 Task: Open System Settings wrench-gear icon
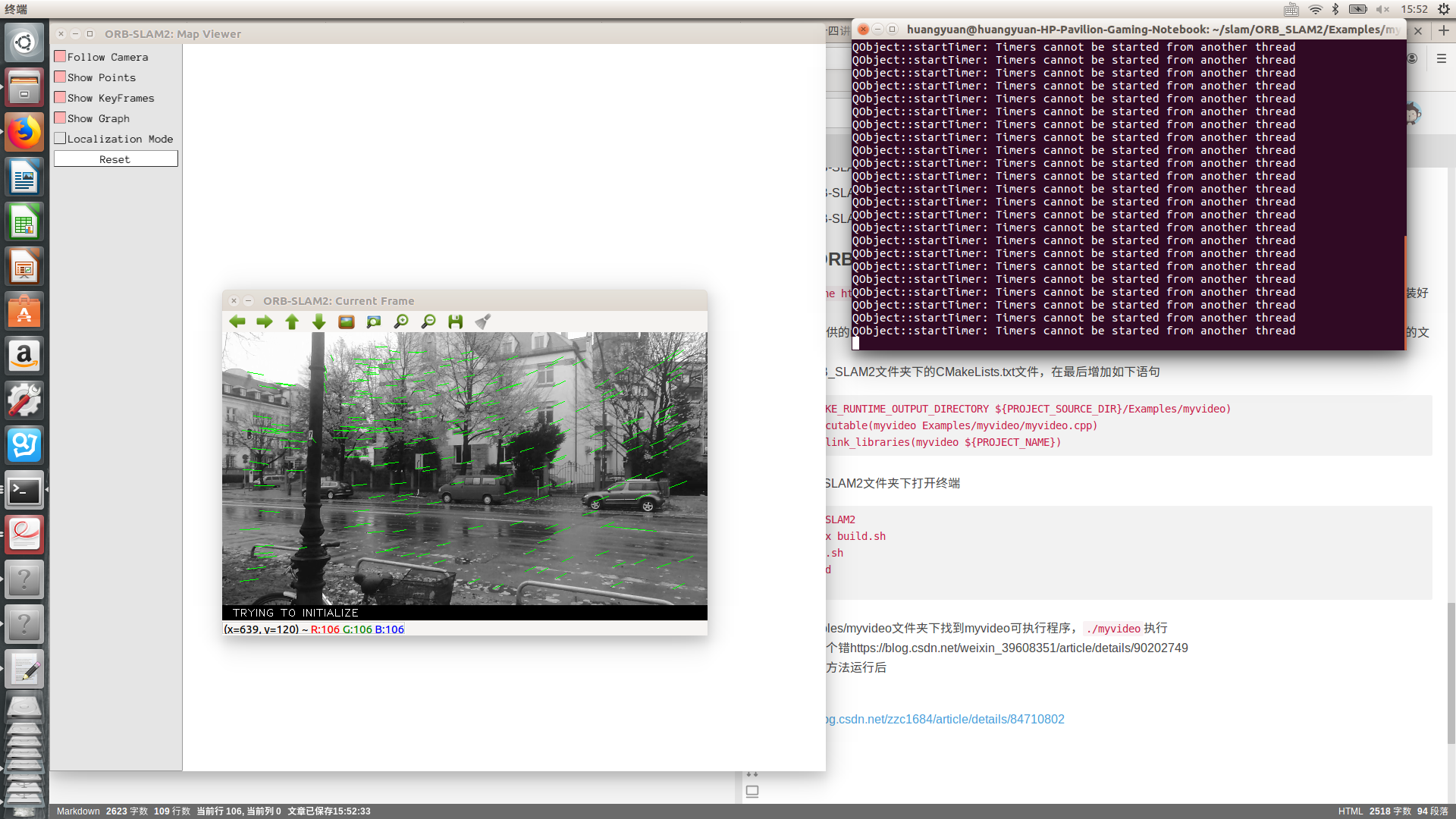tap(24, 400)
